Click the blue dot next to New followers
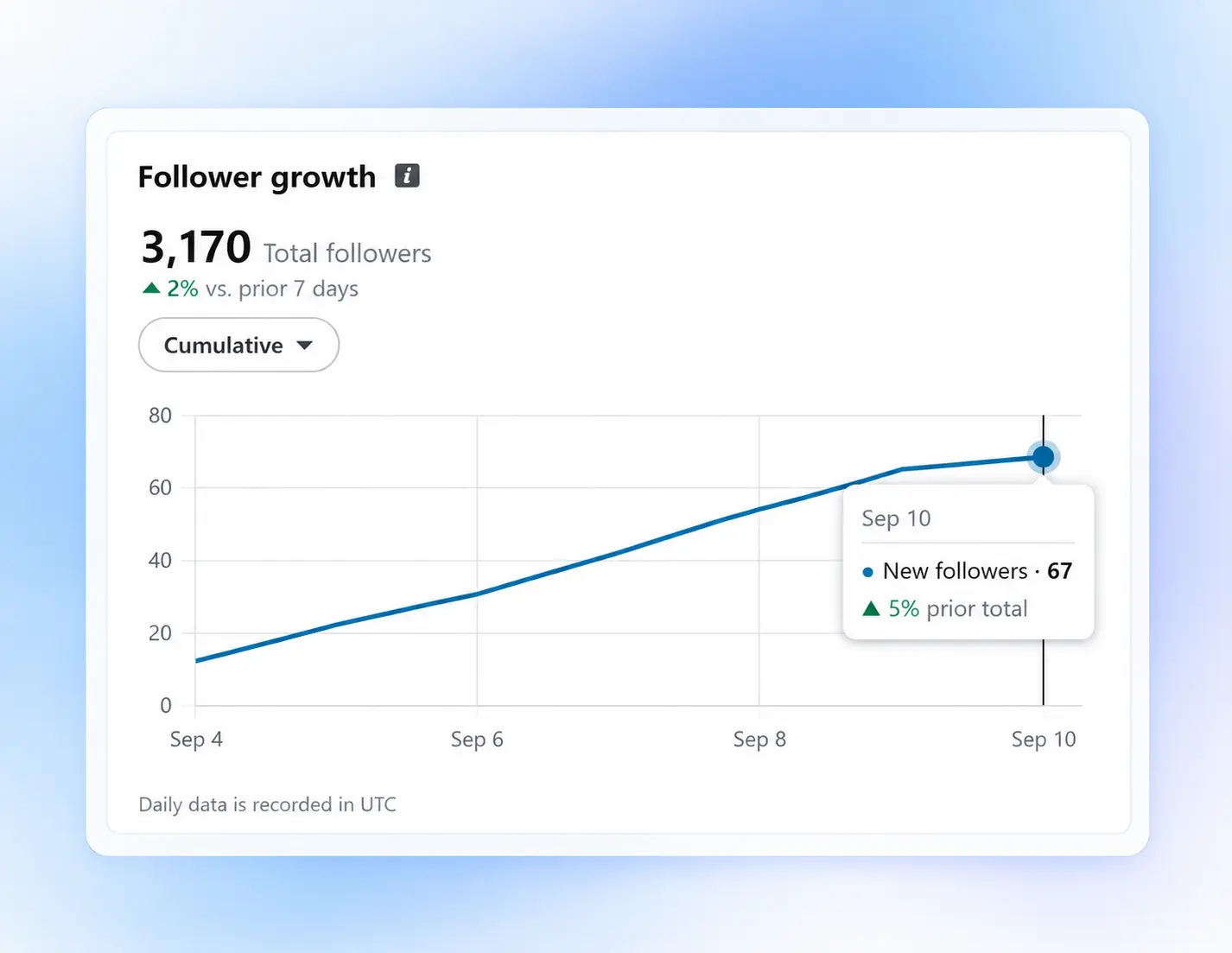The height and width of the screenshot is (953, 1232). [867, 572]
